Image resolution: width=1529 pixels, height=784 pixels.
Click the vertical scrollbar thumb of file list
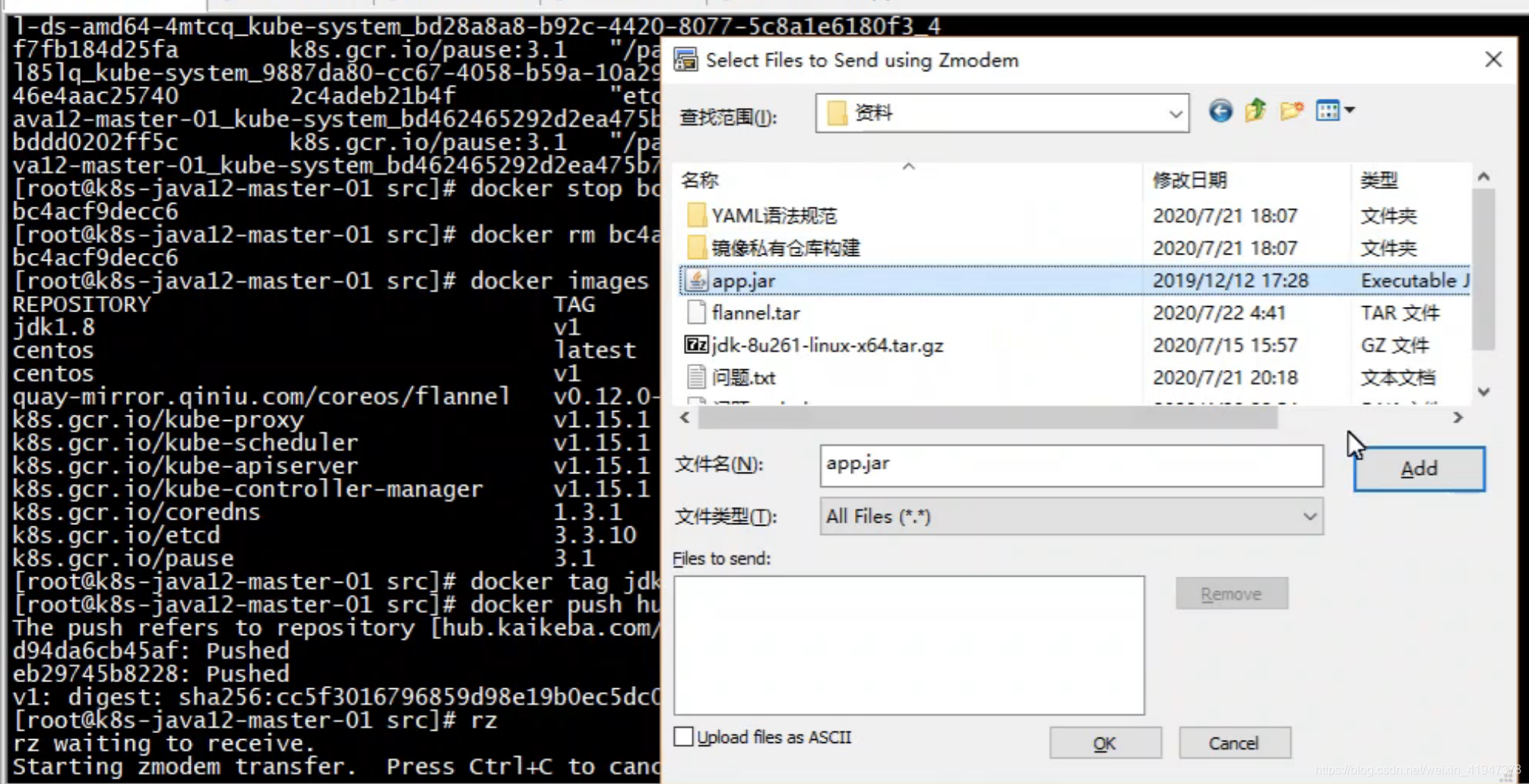[1483, 269]
